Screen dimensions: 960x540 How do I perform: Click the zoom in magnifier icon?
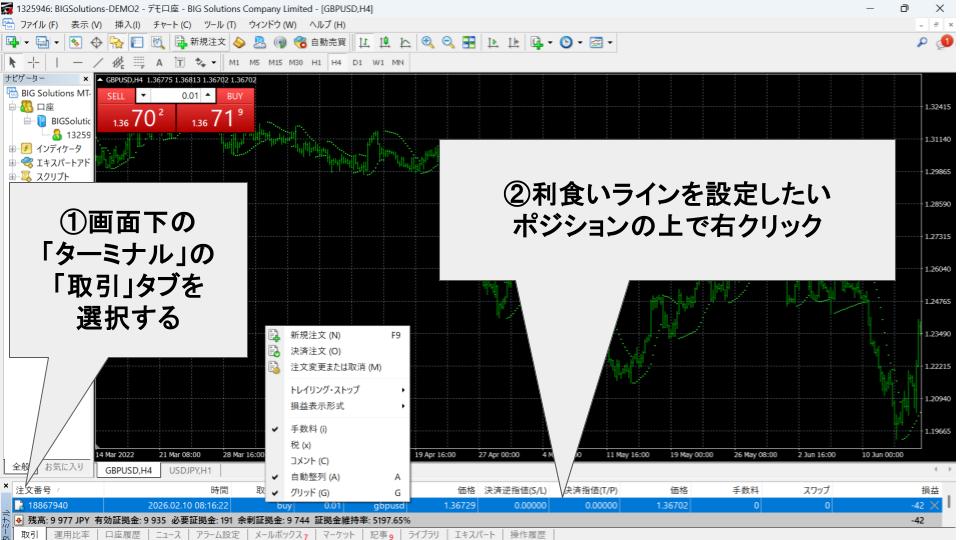click(428, 43)
